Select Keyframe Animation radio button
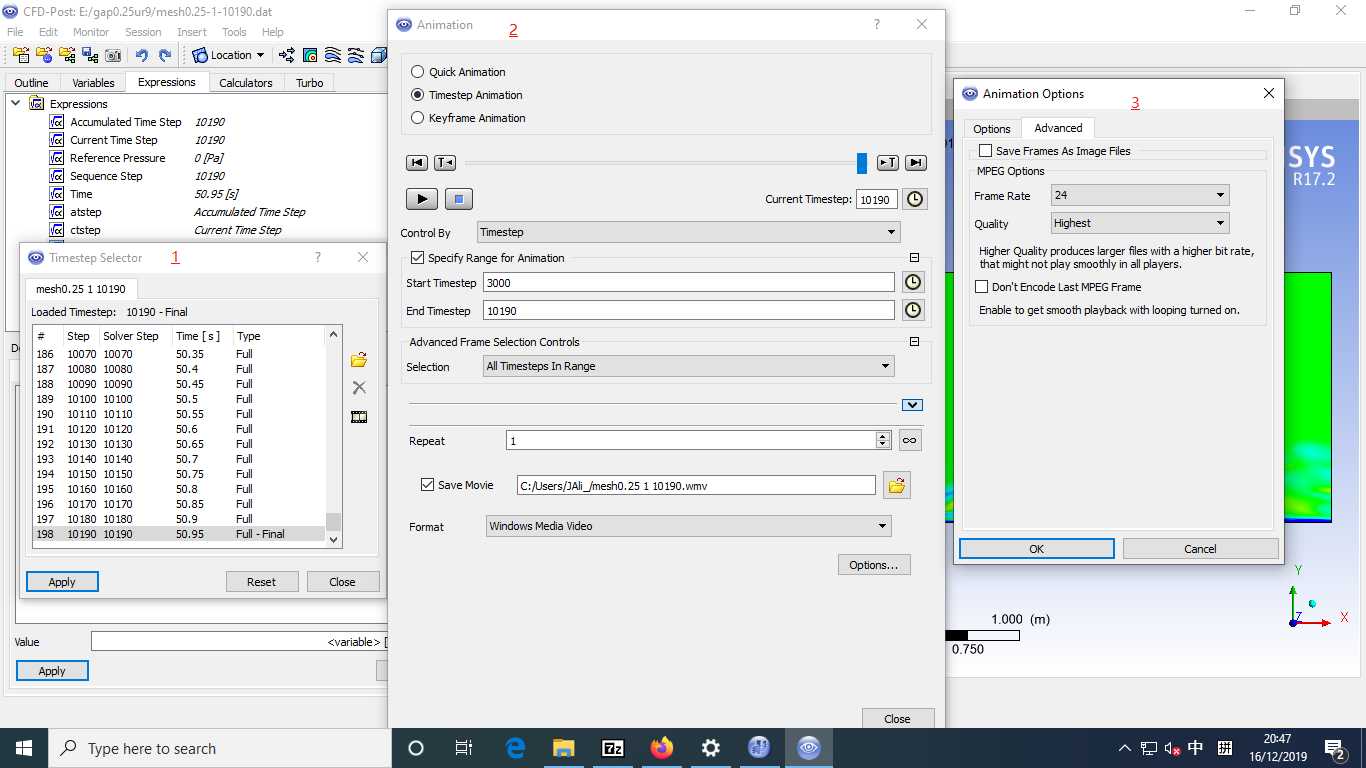1366x768 pixels. coord(418,118)
